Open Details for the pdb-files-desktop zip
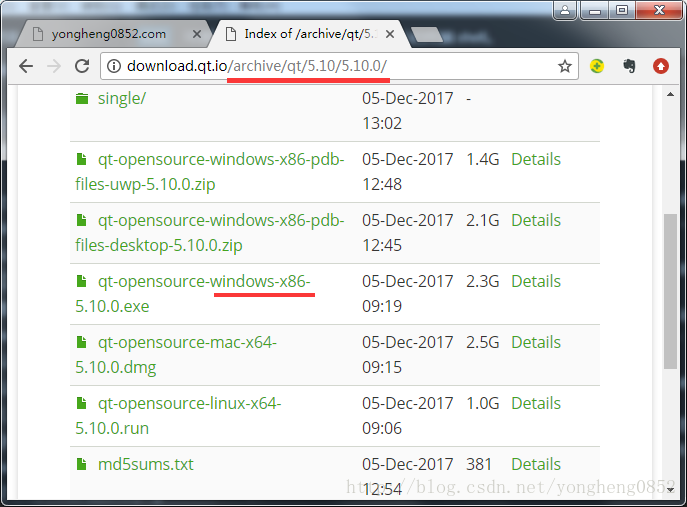 coord(536,220)
